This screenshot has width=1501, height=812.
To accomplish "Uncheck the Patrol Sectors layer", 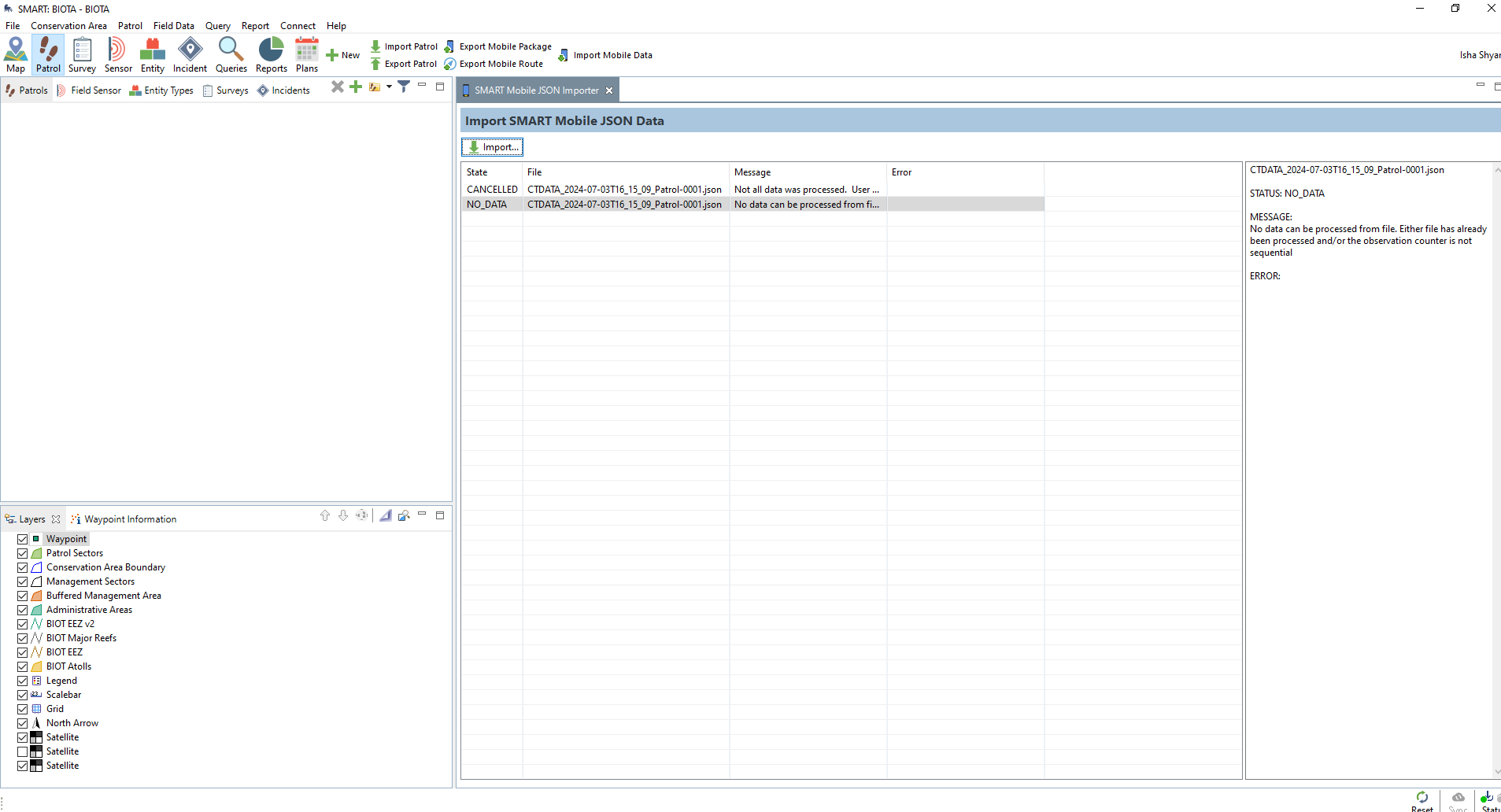I will pos(23,553).
